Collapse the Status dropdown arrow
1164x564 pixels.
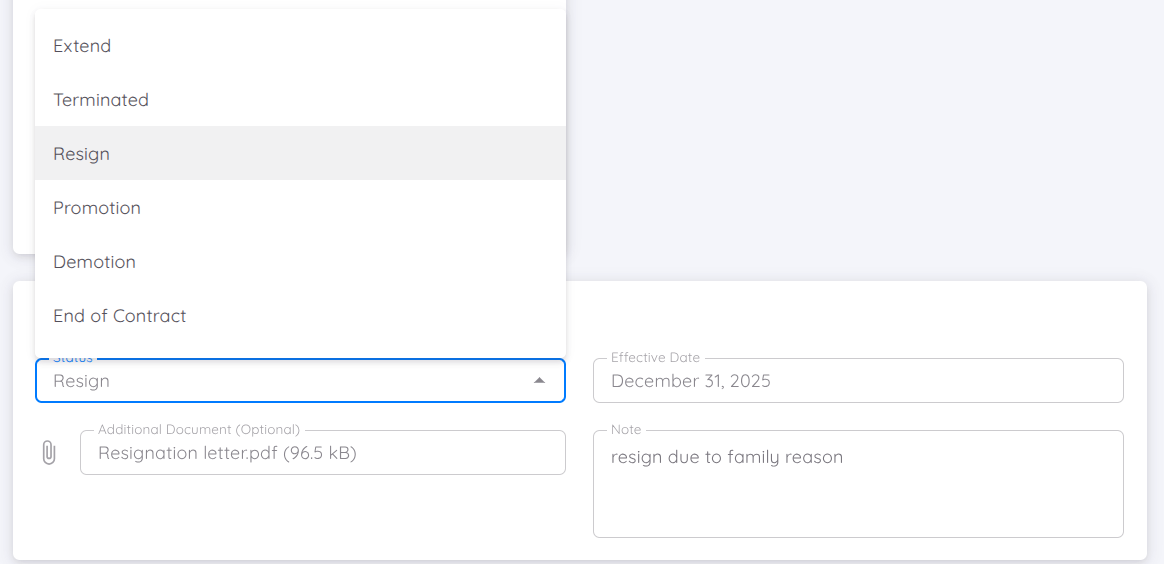(539, 381)
